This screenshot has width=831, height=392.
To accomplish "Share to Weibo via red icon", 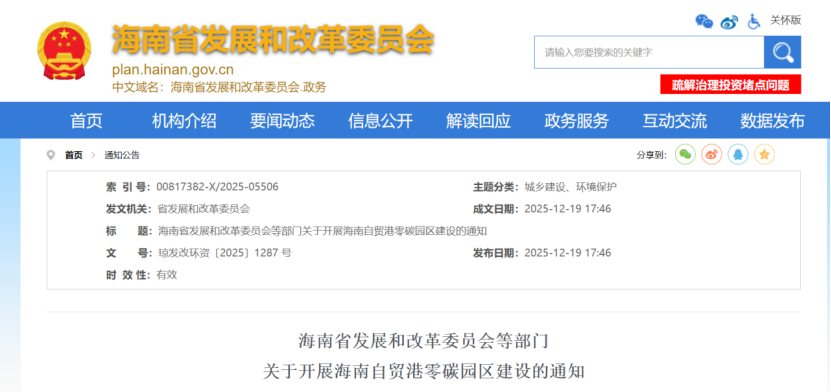I will click(712, 155).
